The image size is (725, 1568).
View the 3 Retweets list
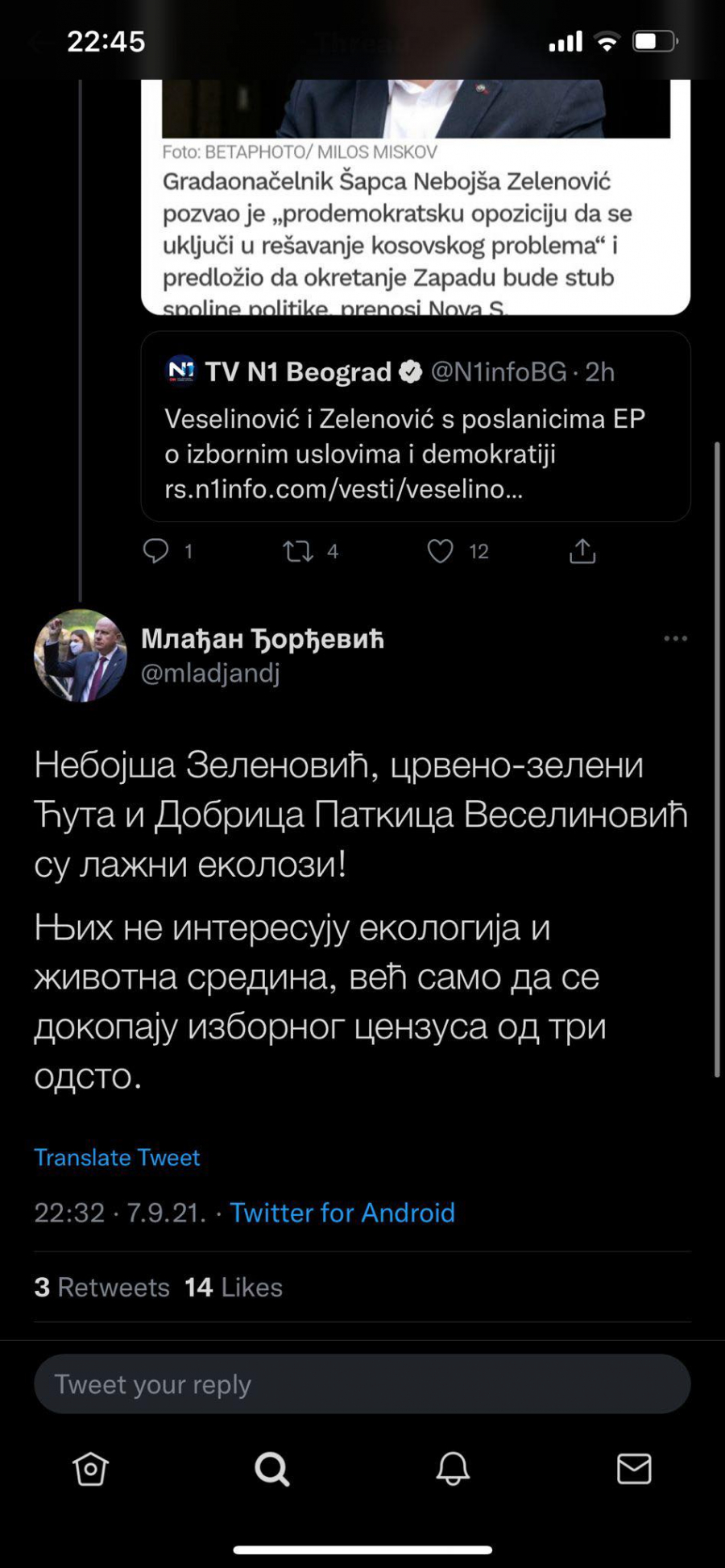click(x=102, y=1287)
